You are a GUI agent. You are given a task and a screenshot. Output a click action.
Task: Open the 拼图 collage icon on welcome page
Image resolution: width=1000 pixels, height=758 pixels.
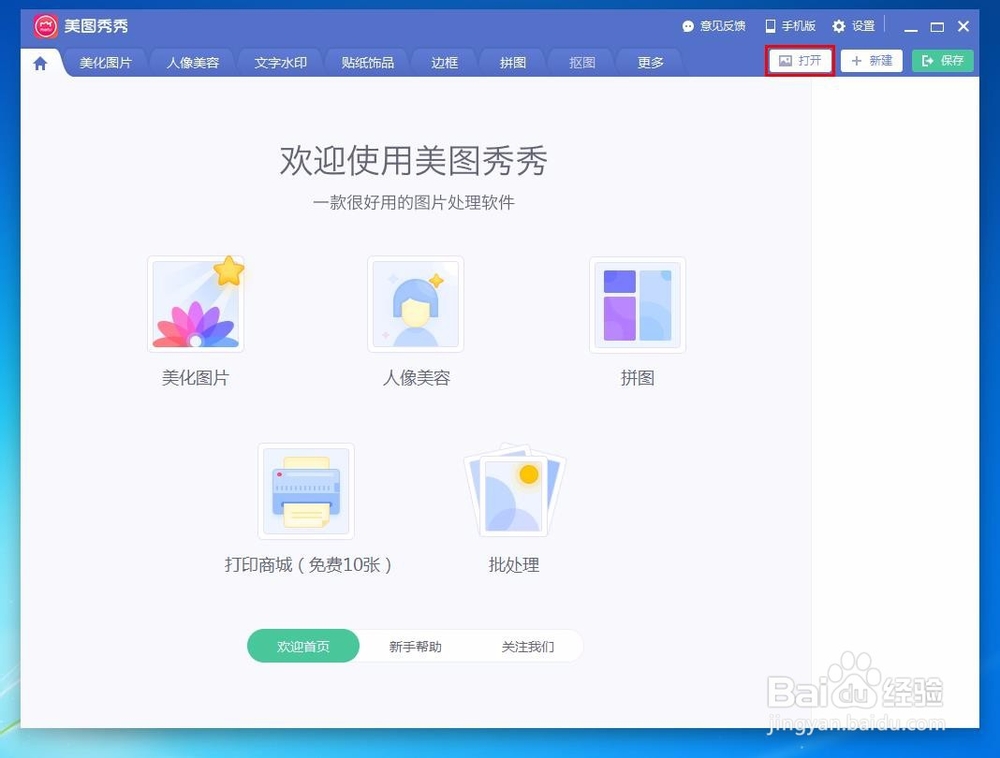pos(637,305)
